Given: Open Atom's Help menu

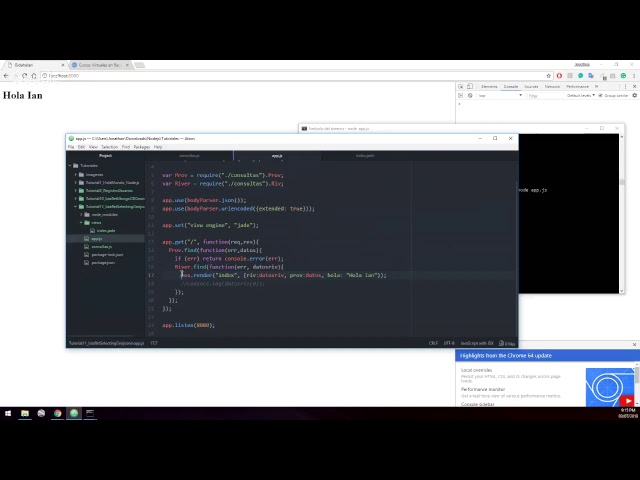Looking at the screenshot, I should point(158,147).
